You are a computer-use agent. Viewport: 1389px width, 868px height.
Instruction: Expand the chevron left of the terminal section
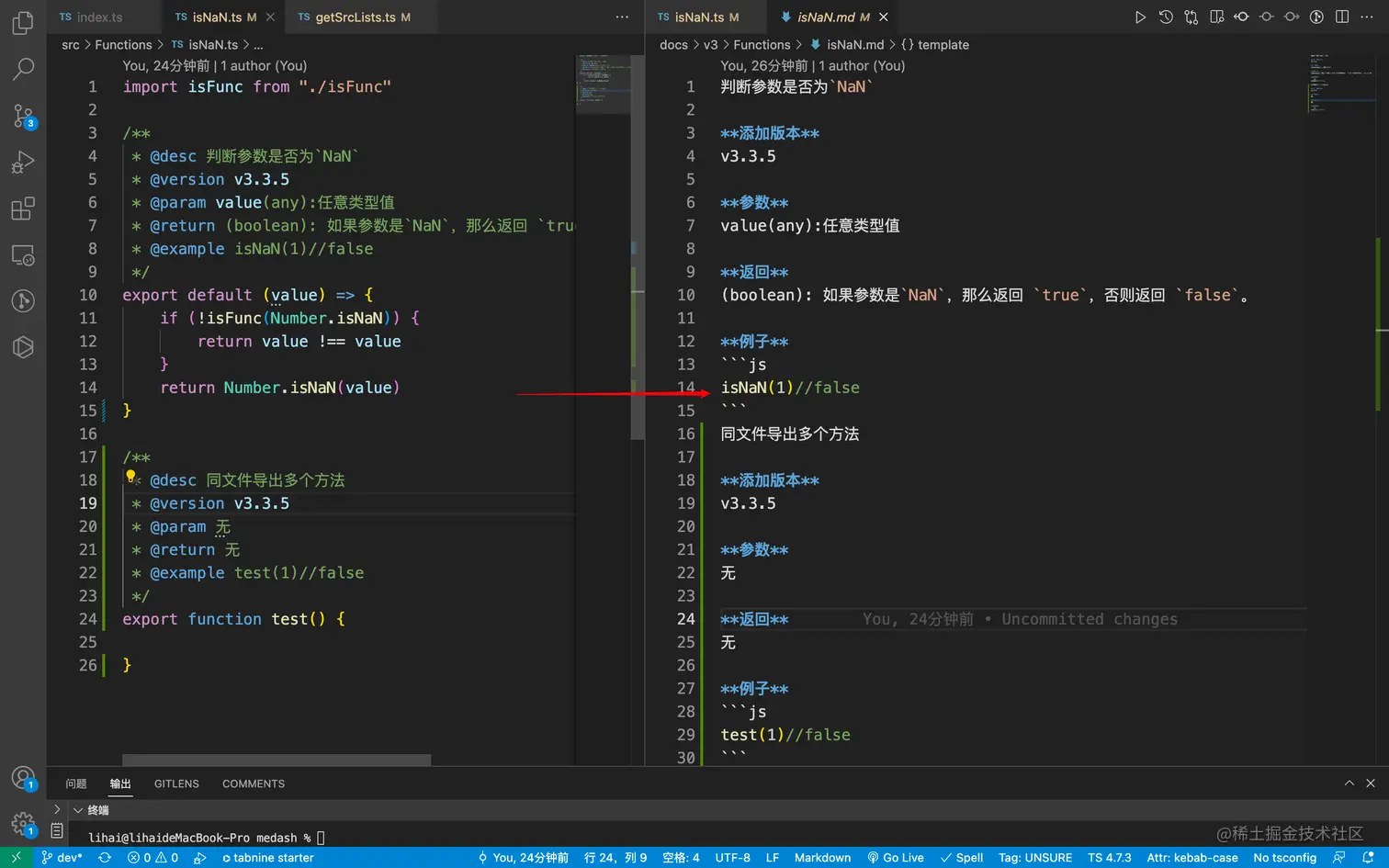pyautogui.click(x=57, y=809)
